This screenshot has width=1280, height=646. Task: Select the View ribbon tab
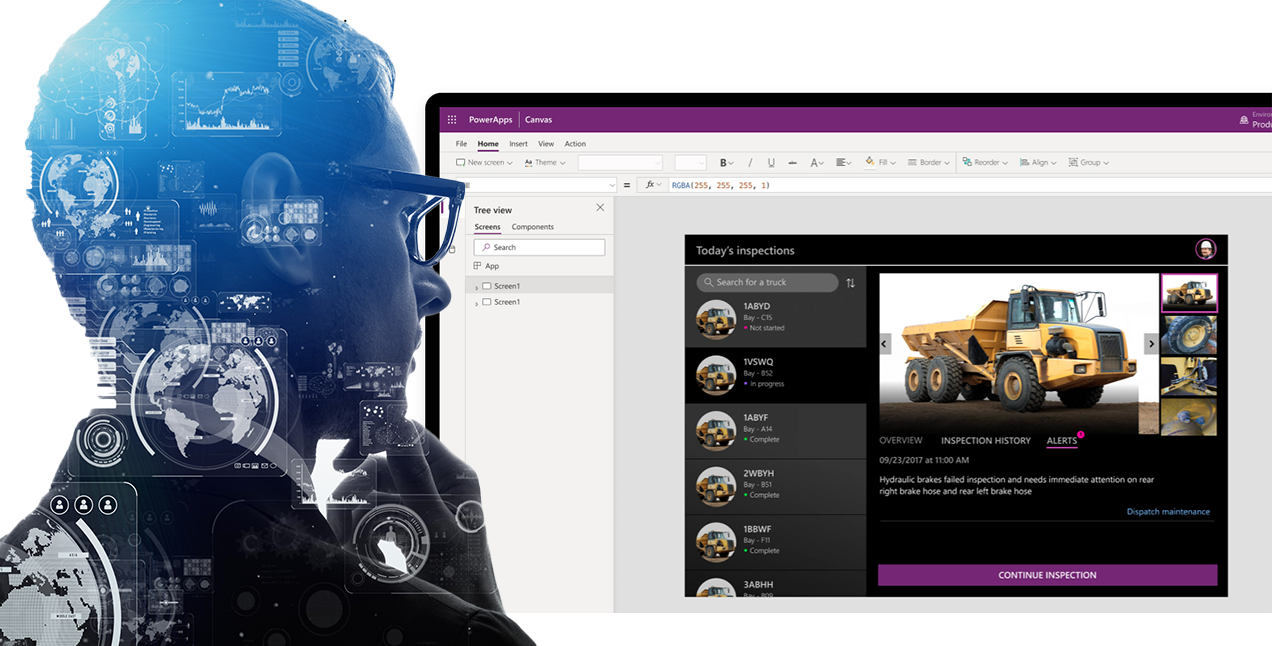tap(546, 144)
